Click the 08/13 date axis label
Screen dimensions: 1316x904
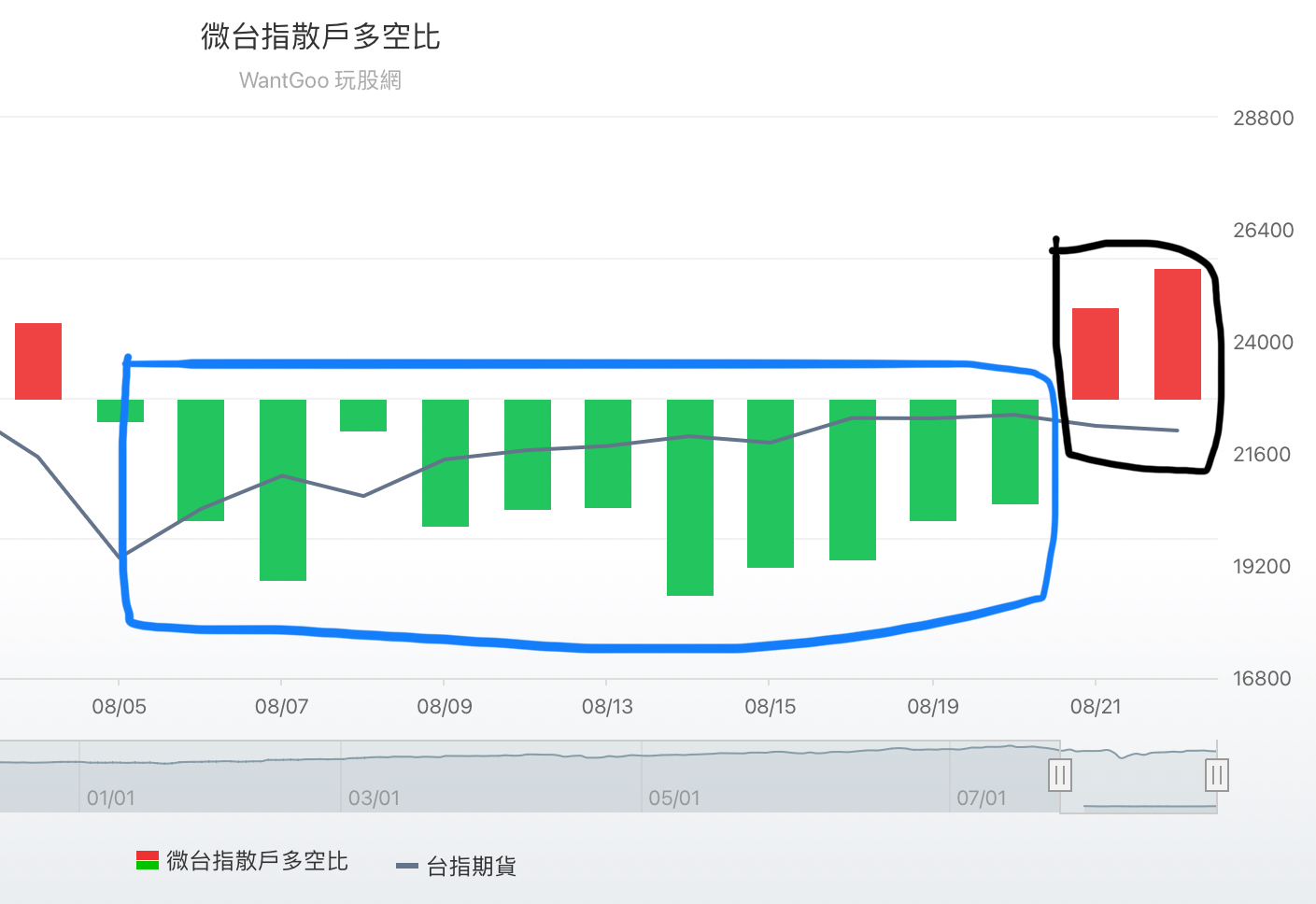tap(609, 707)
